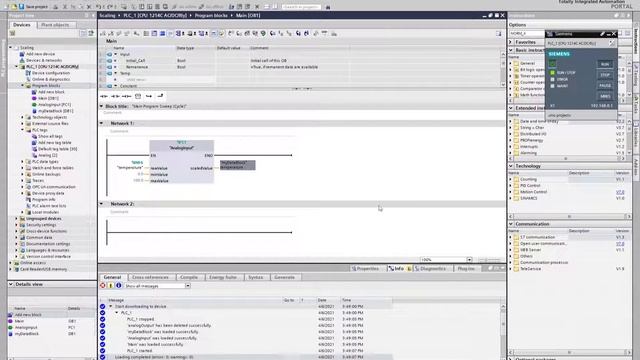Insert an open branch from favorites bar
Image resolution: width=640 pixels, height=360 pixels.
point(149,96)
